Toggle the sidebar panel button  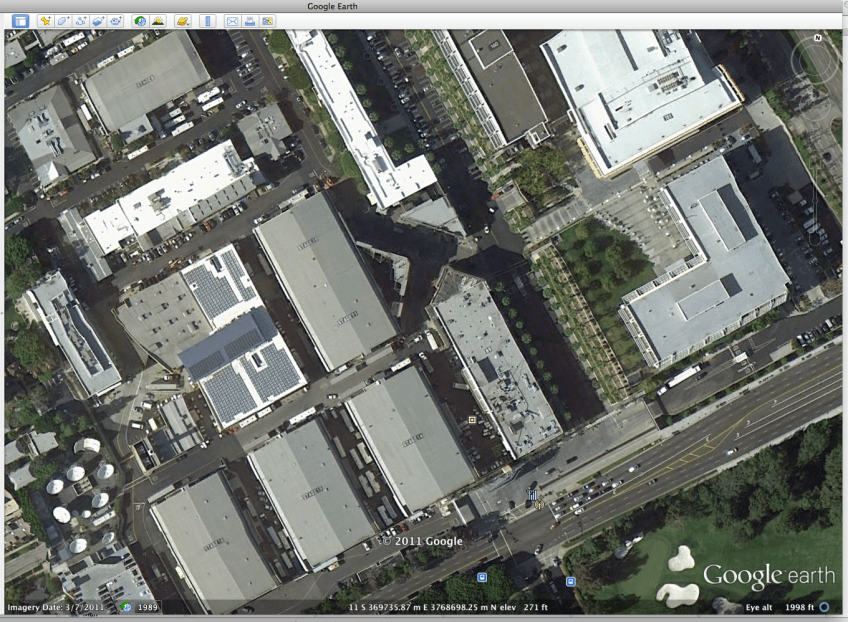[x=20, y=21]
